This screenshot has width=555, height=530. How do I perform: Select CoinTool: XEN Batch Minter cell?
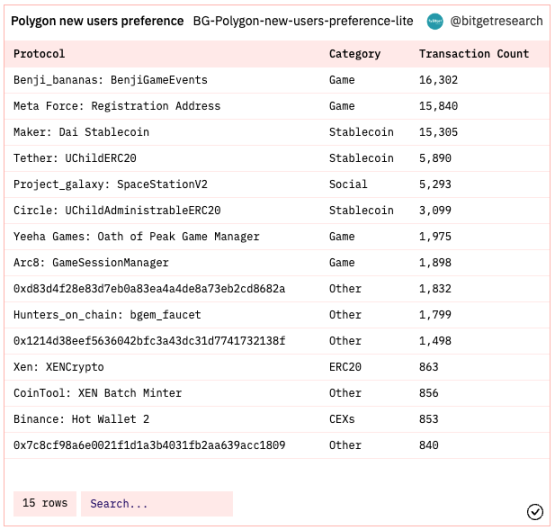98,393
